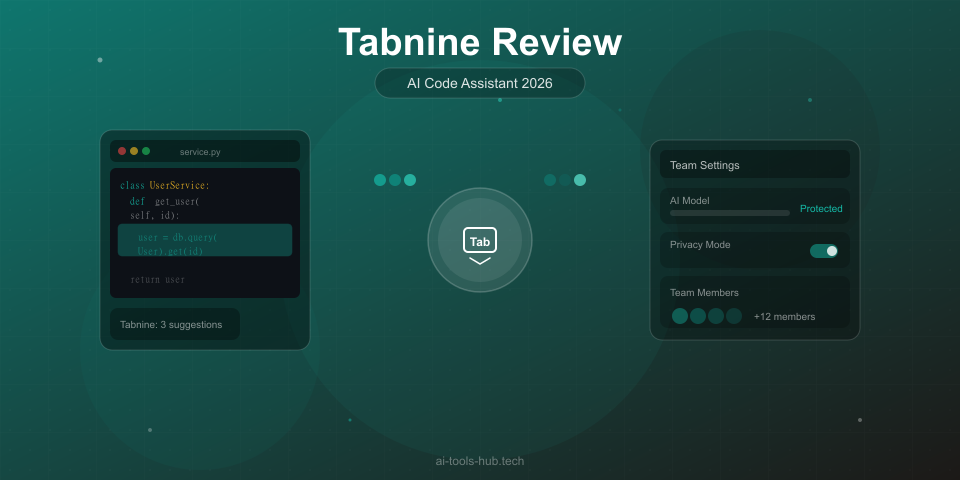Image resolution: width=960 pixels, height=480 pixels.
Task: Click the Team Members label
Action: (x=704, y=293)
